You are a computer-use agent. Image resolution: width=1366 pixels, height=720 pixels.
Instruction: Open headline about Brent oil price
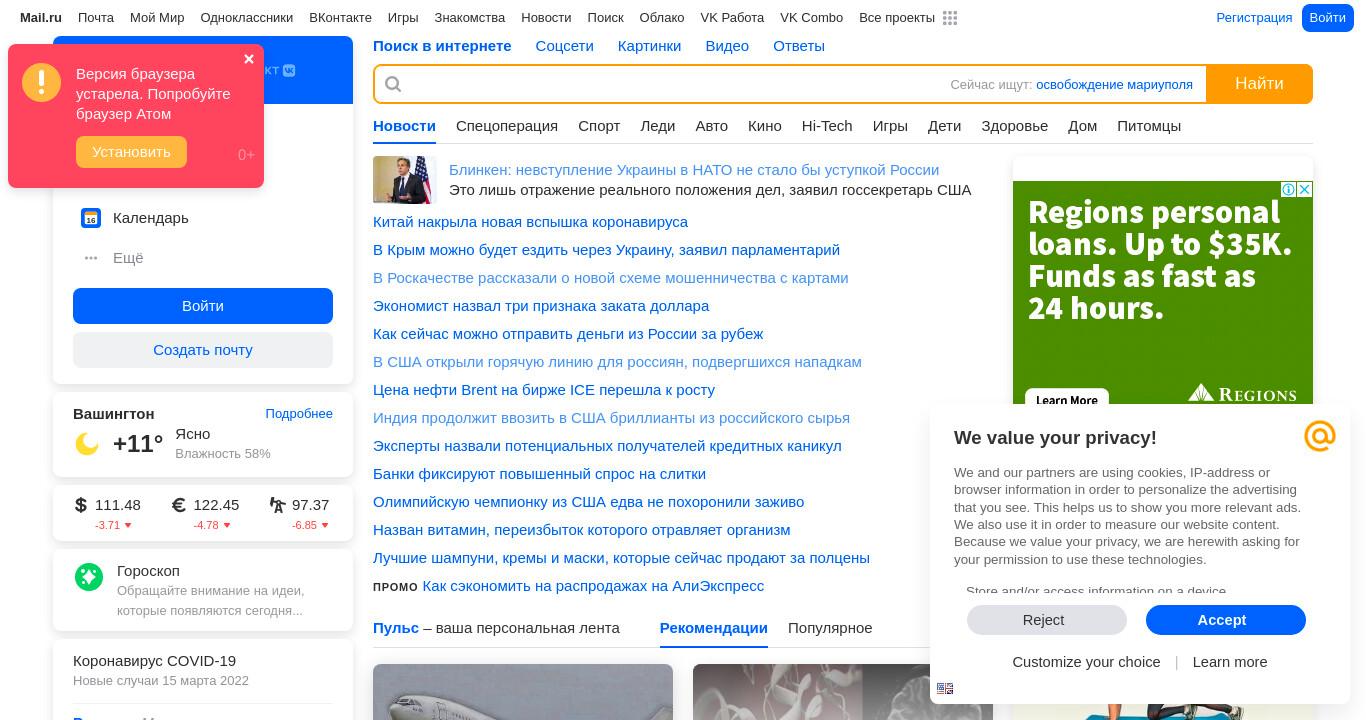coord(544,390)
